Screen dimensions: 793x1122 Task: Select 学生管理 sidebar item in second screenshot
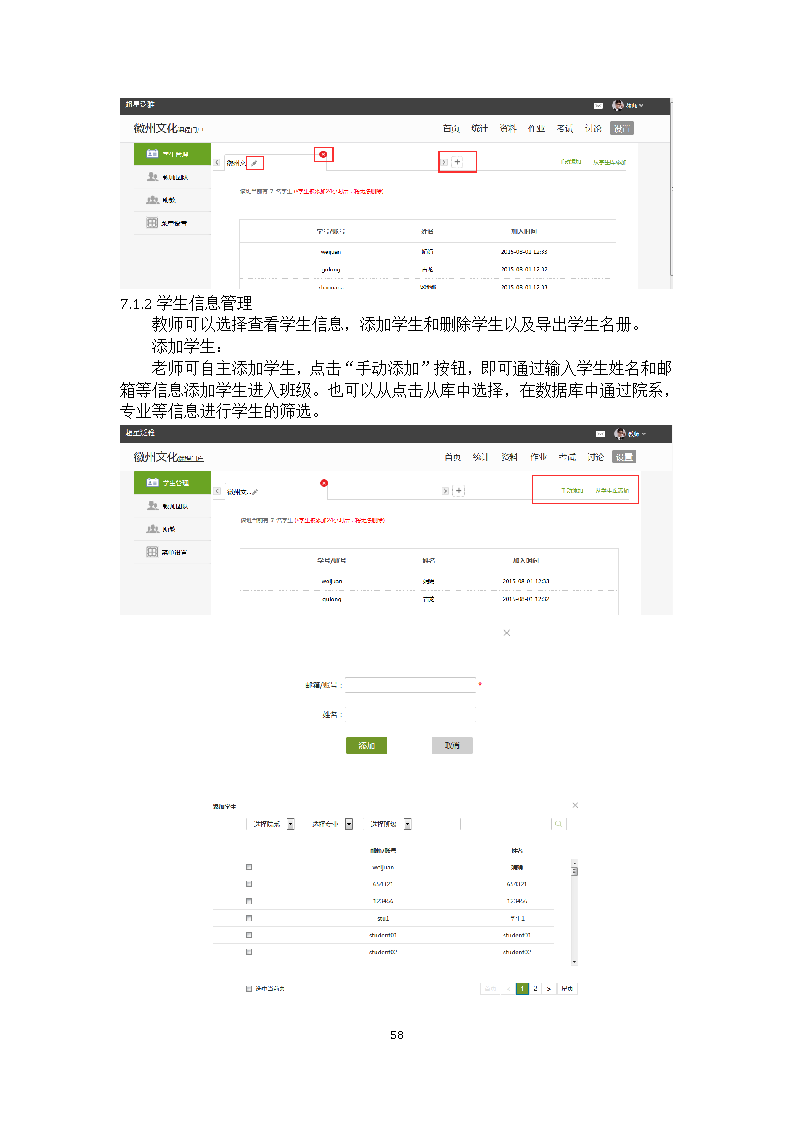pos(172,482)
